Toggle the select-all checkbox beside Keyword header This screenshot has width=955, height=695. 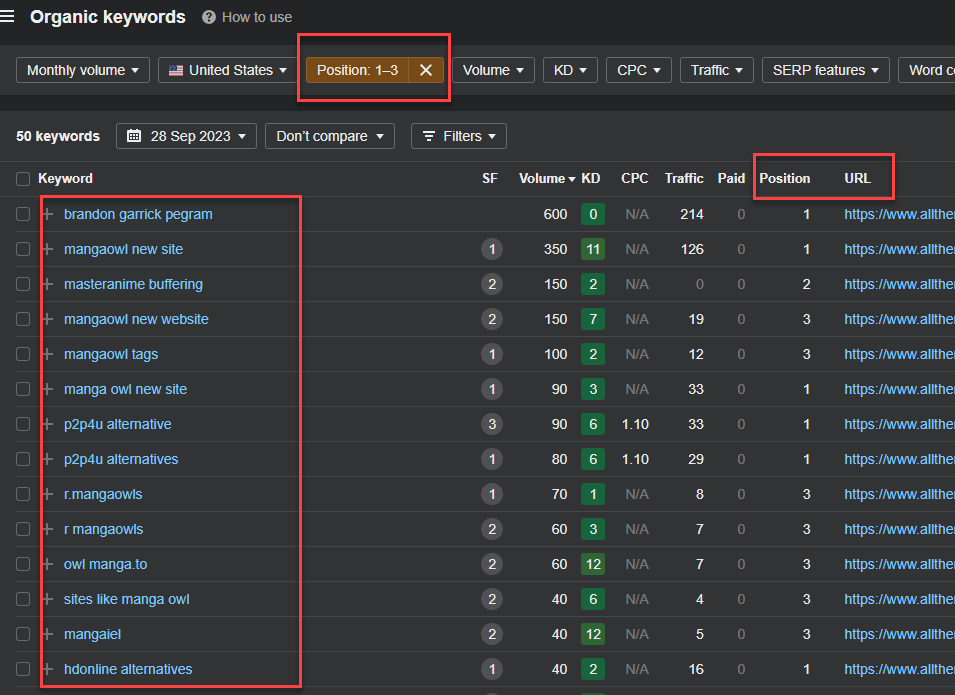[23, 178]
